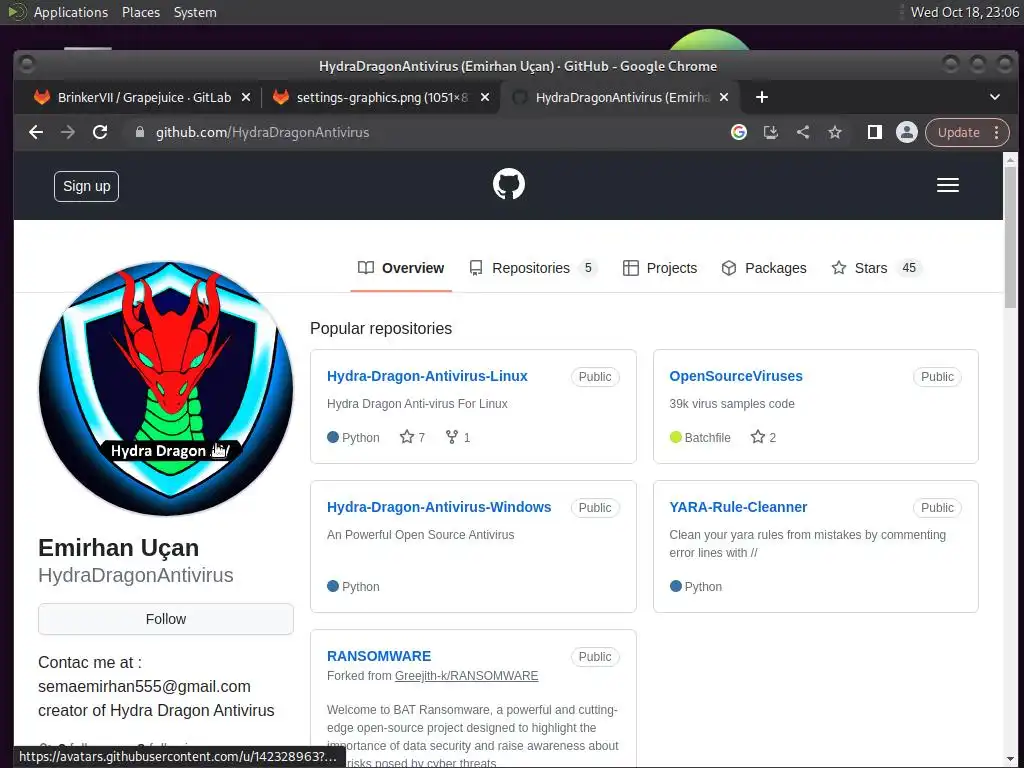Reload the page with refresh icon
Viewport: 1024px width, 768px height.
pos(100,133)
